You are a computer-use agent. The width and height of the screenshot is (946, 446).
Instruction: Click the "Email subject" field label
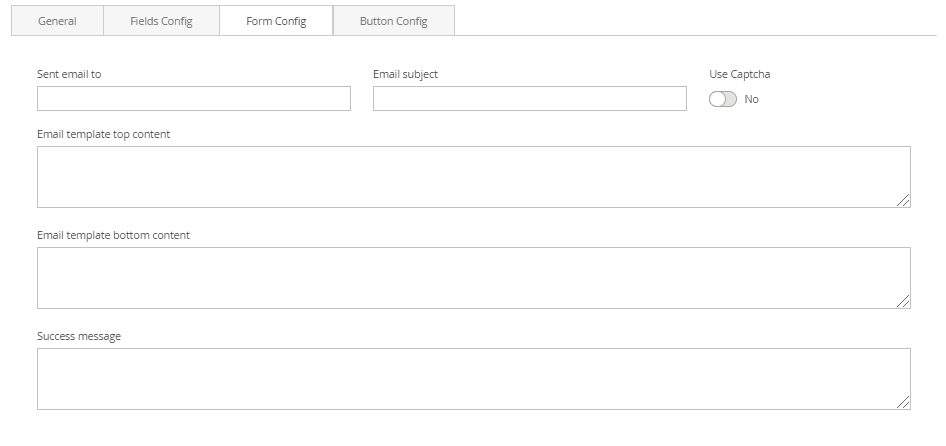[x=405, y=74]
